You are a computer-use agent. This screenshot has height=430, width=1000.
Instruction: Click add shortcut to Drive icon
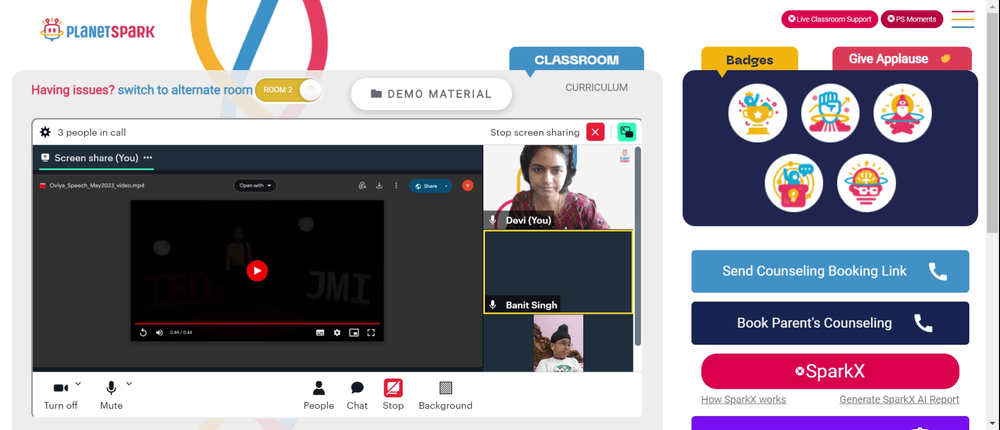tap(362, 186)
